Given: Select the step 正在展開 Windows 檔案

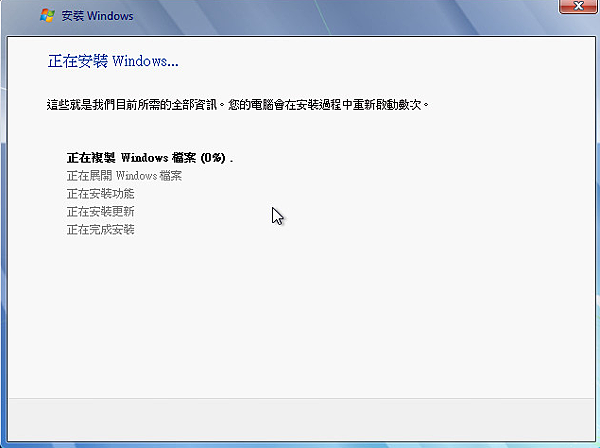Looking at the screenshot, I should (x=124, y=176).
